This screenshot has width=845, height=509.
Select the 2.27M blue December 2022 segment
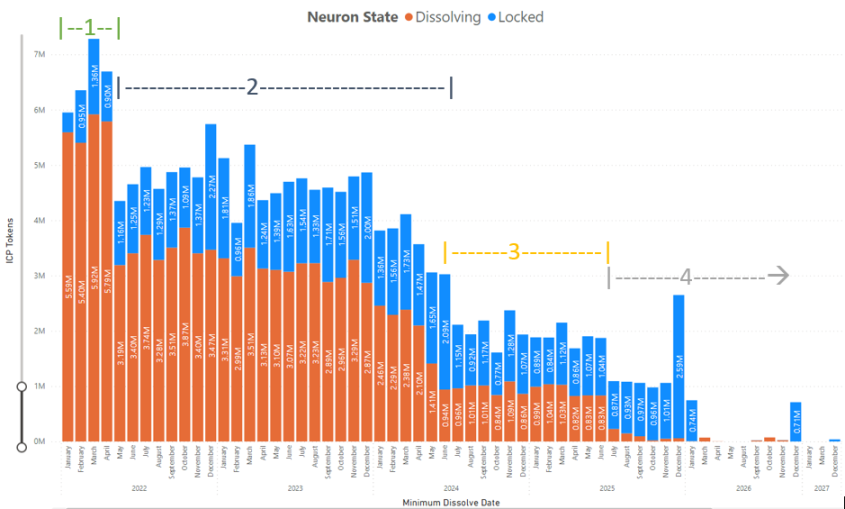211,187
